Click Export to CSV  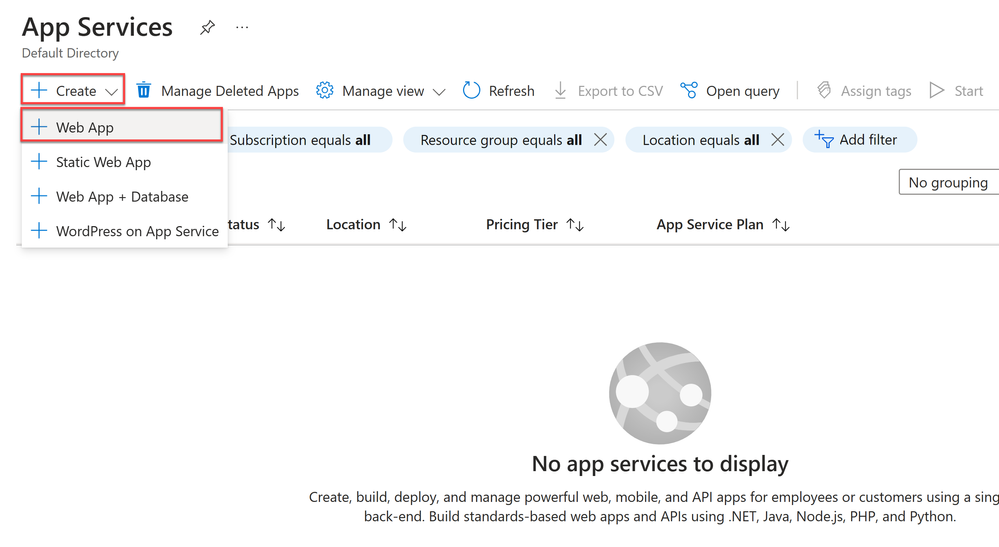tap(608, 90)
